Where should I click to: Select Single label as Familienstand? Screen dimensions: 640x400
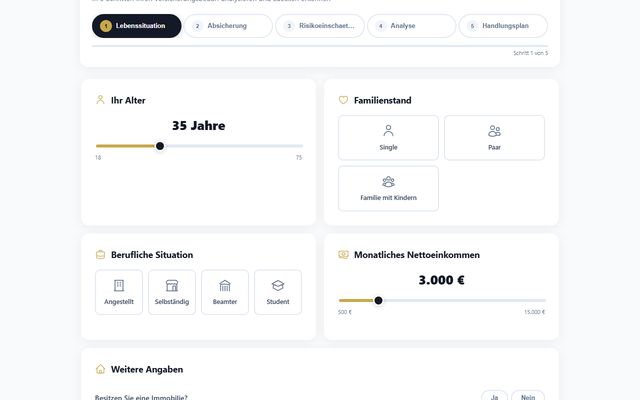[x=388, y=147]
